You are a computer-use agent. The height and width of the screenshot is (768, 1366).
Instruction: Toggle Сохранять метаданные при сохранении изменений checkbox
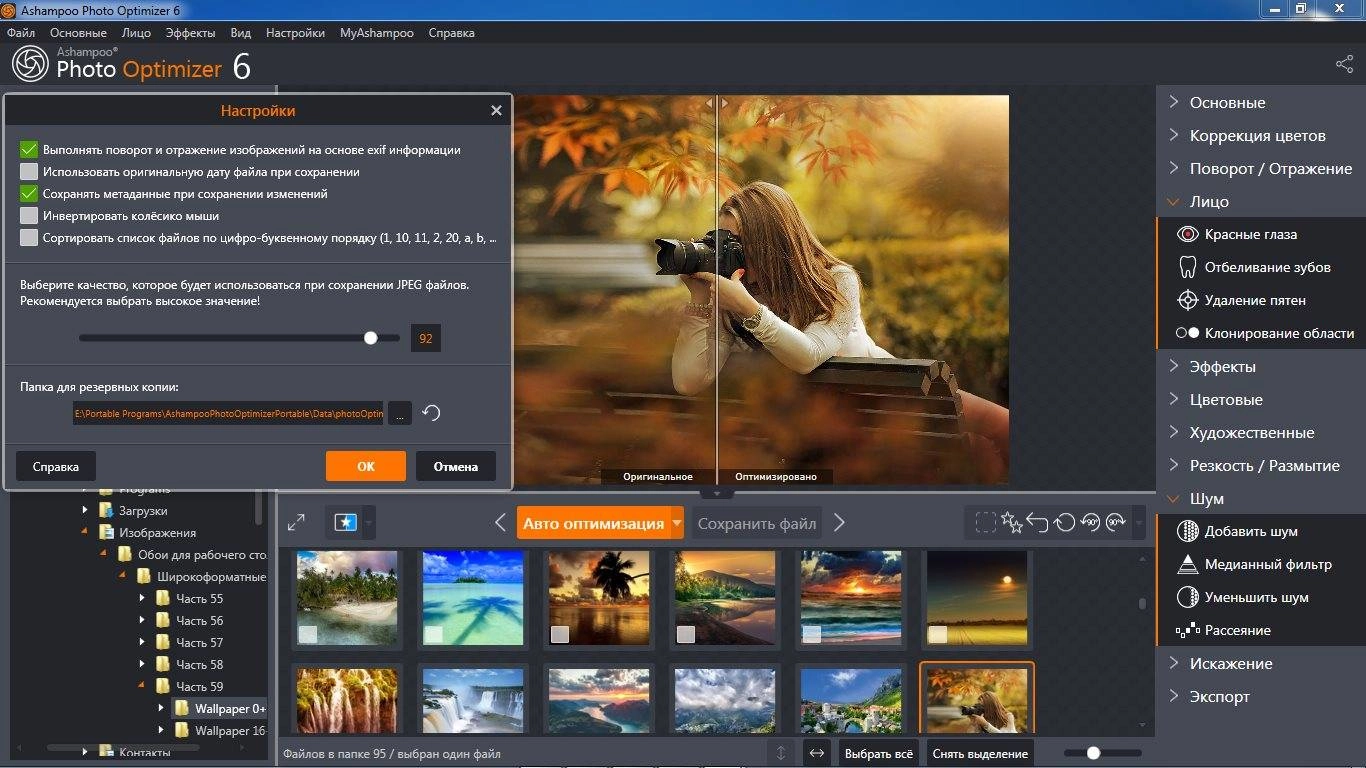(28, 194)
